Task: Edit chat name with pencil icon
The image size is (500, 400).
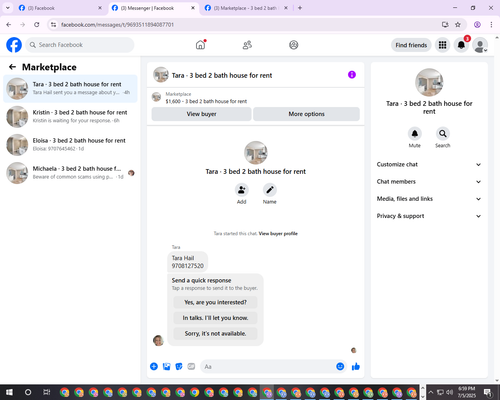Action: coord(270,190)
